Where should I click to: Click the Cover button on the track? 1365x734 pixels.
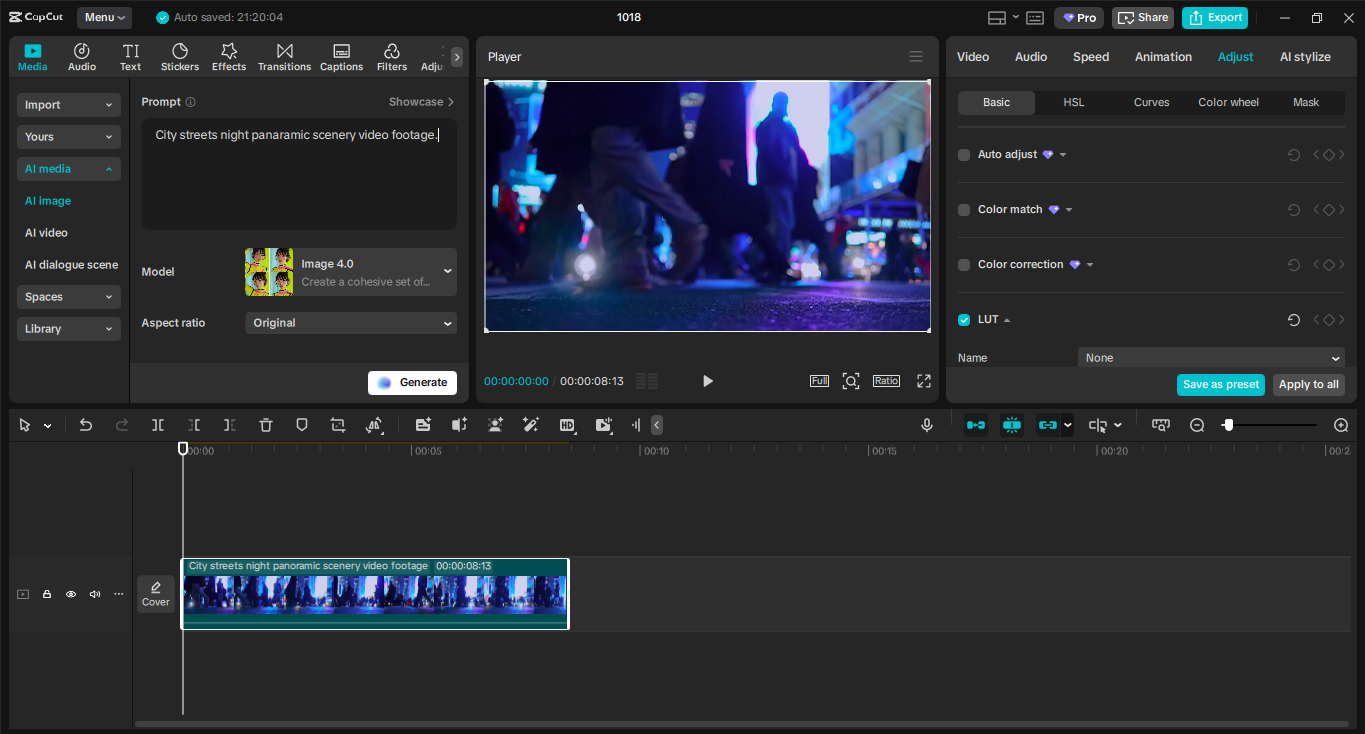[x=156, y=593]
